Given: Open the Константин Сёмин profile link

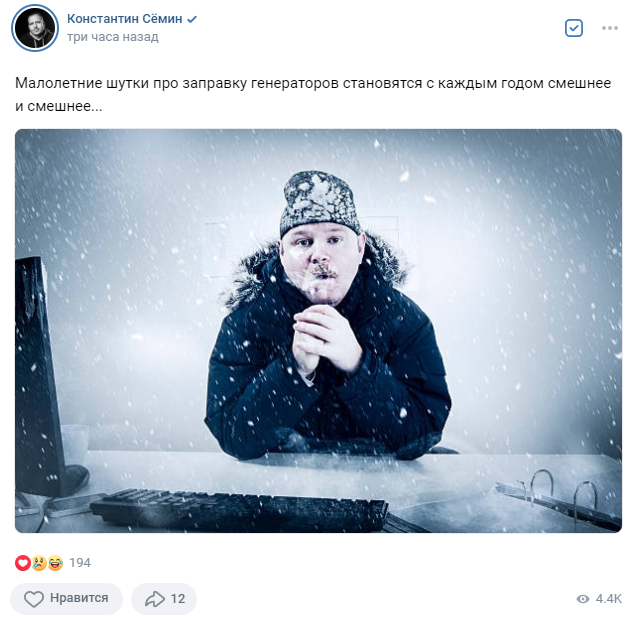Looking at the screenshot, I should click(124, 19).
